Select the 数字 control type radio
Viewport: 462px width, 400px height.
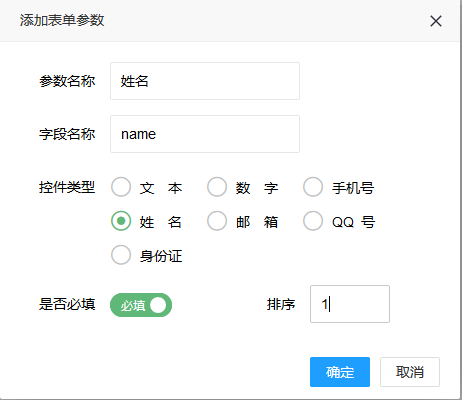coord(217,187)
